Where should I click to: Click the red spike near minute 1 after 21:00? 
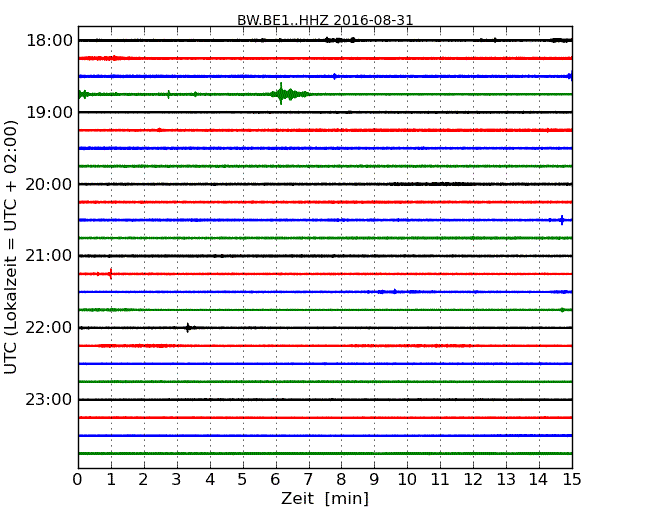(110, 274)
